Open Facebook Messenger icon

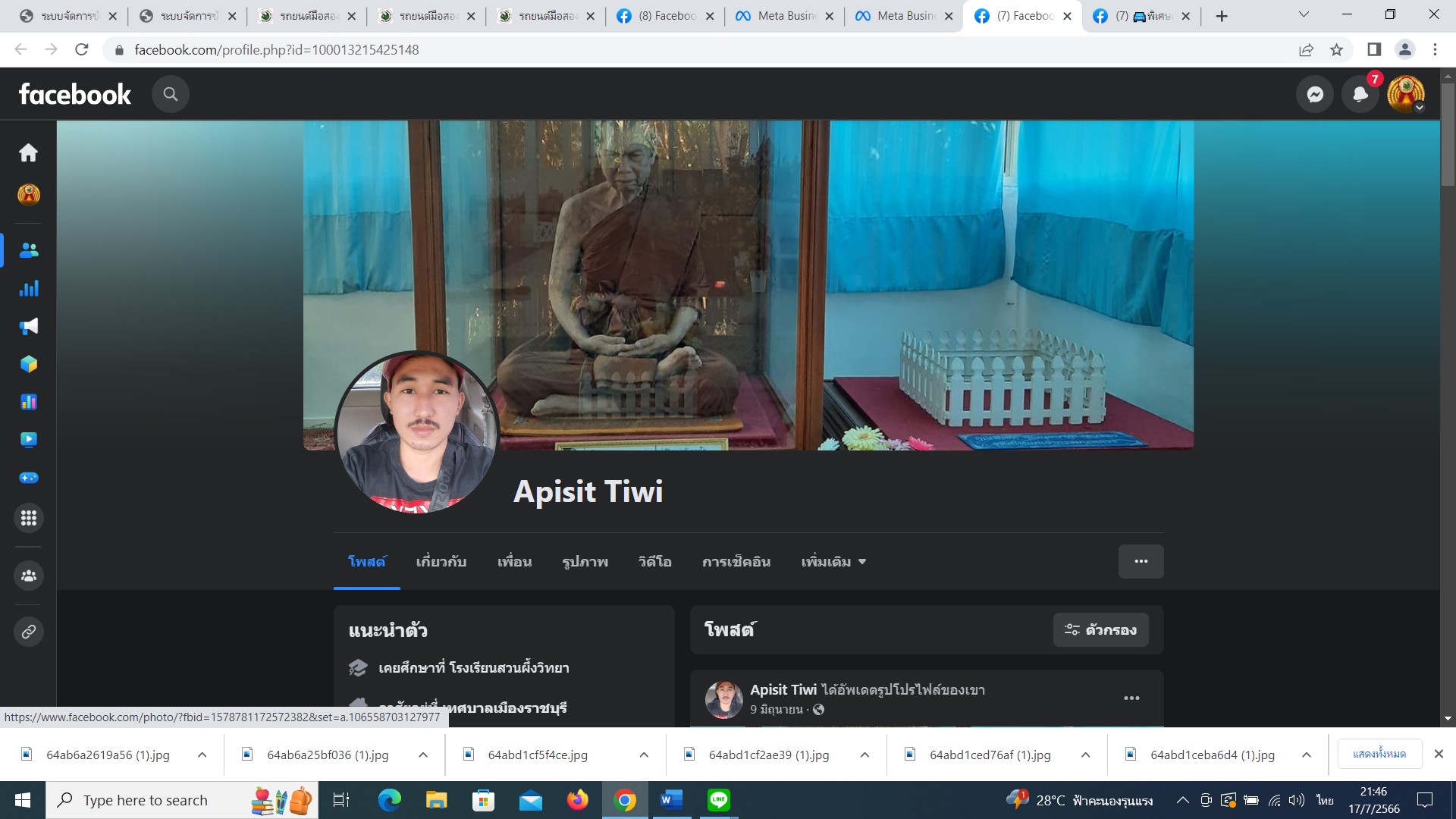(1315, 94)
